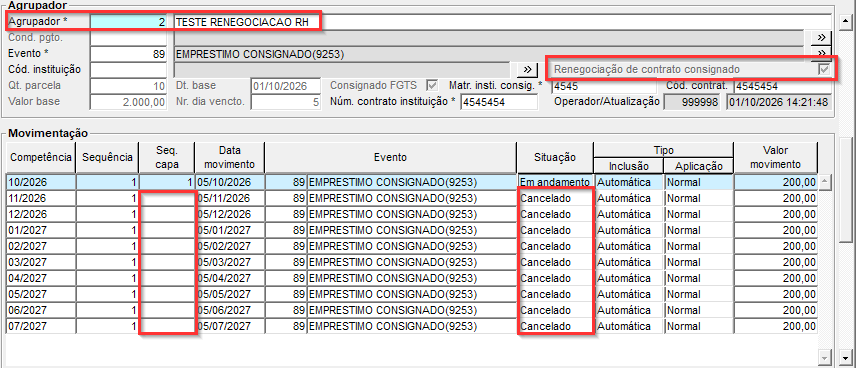Click Qt. parcela field showing 10
The width and height of the screenshot is (858, 368).
pos(128,86)
